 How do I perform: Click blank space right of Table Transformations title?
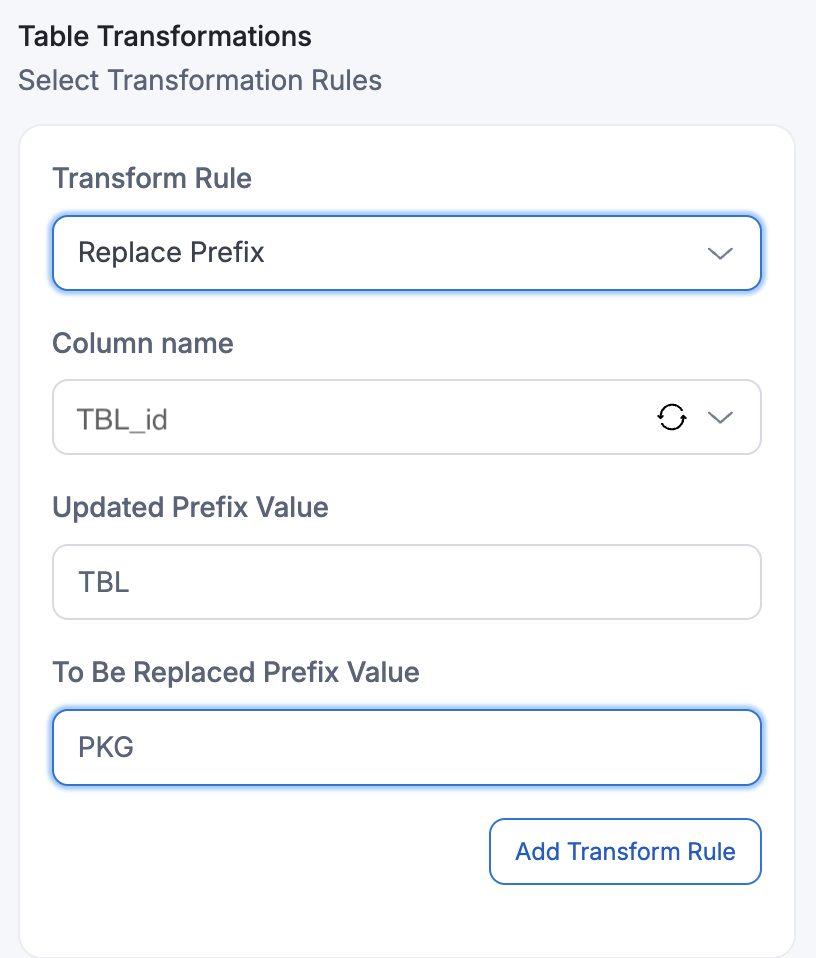click(560, 37)
